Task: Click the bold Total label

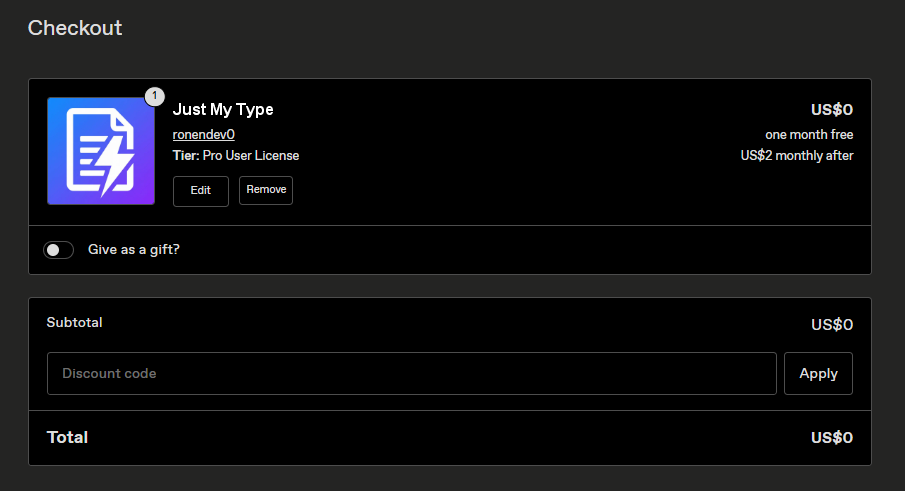Action: pyautogui.click(x=67, y=437)
